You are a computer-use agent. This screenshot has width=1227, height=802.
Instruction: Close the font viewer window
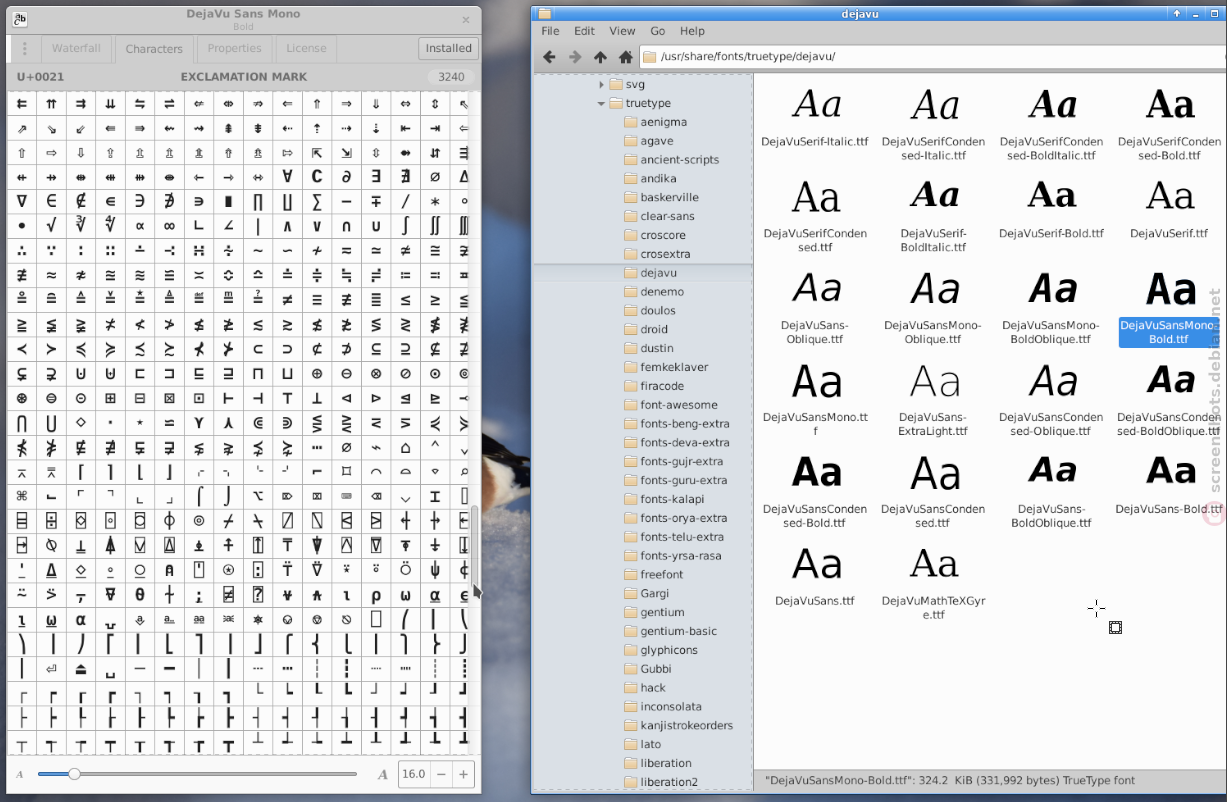(465, 20)
